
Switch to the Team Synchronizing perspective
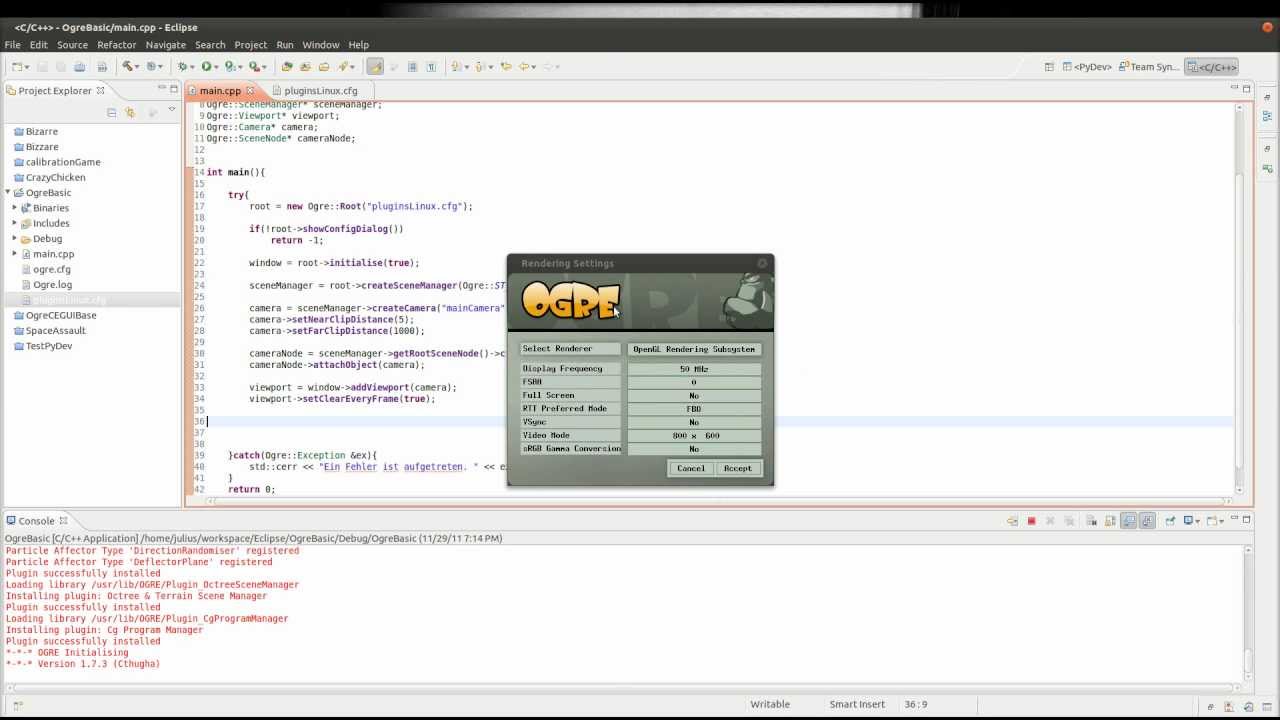[x=1148, y=67]
